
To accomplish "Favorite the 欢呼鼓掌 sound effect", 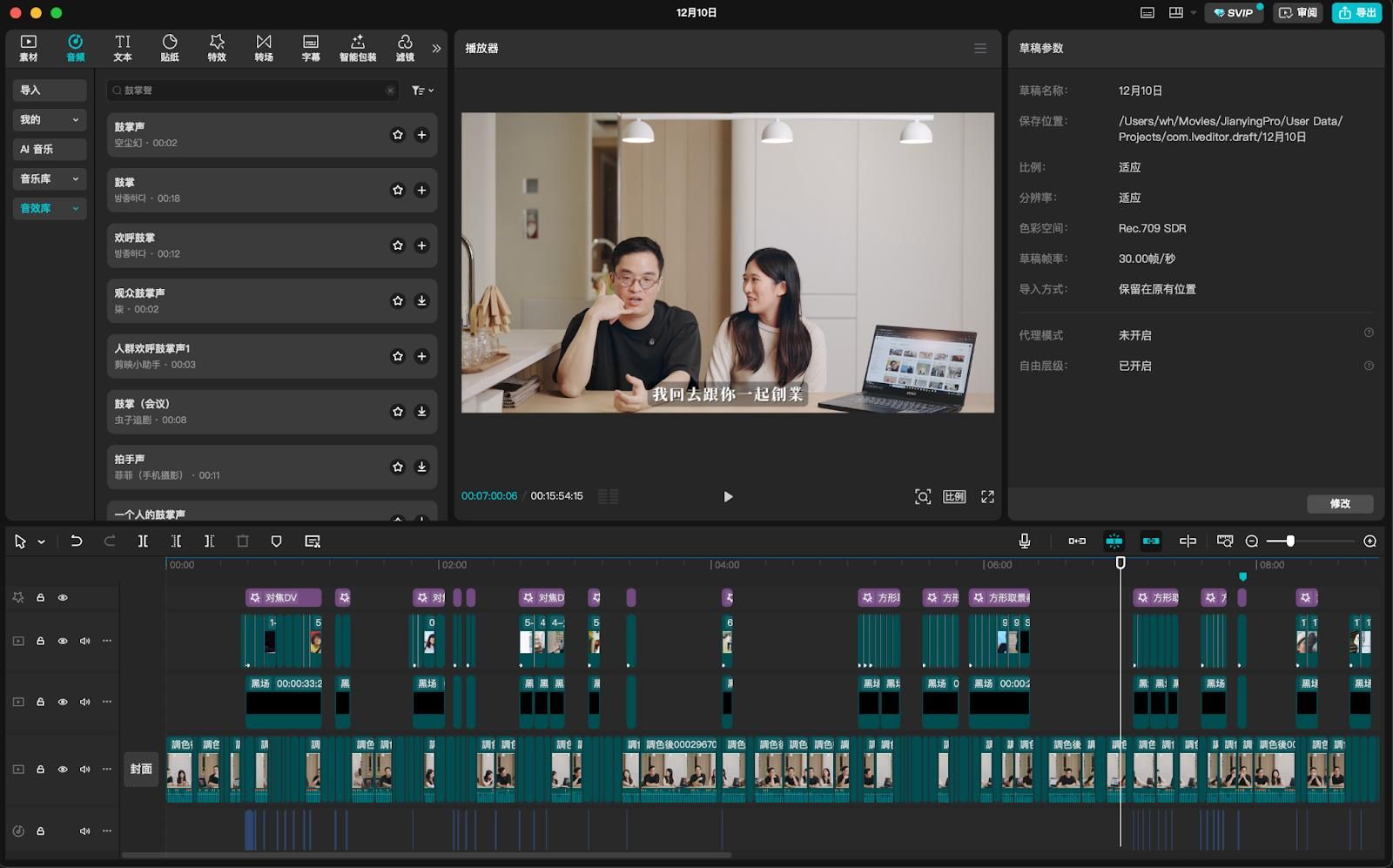I will (398, 246).
